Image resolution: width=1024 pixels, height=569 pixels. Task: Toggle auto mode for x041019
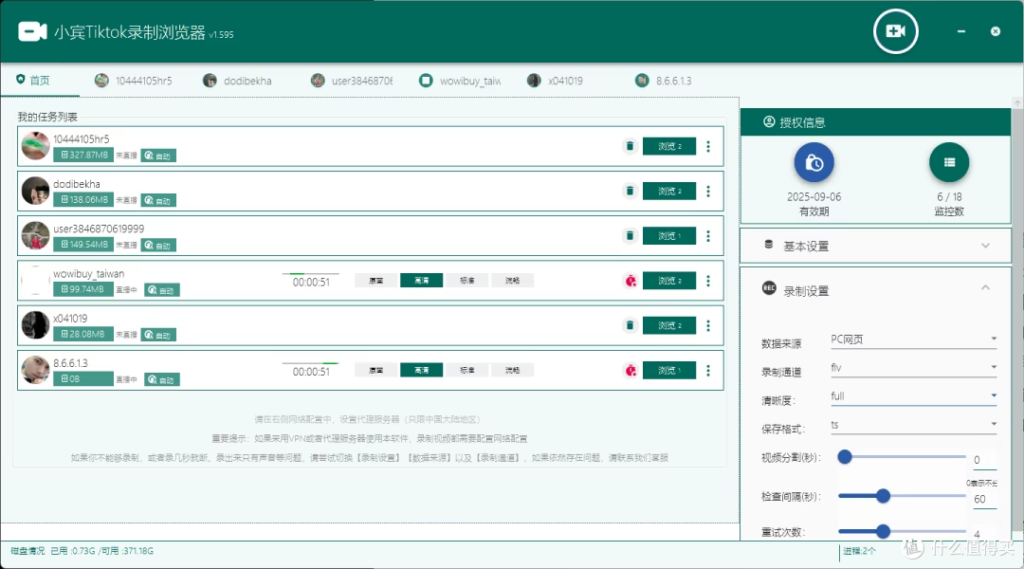(x=159, y=334)
